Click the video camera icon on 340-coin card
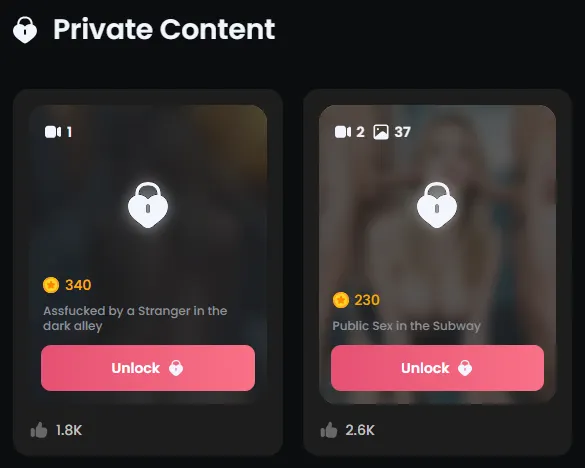The image size is (585, 468). point(53,132)
